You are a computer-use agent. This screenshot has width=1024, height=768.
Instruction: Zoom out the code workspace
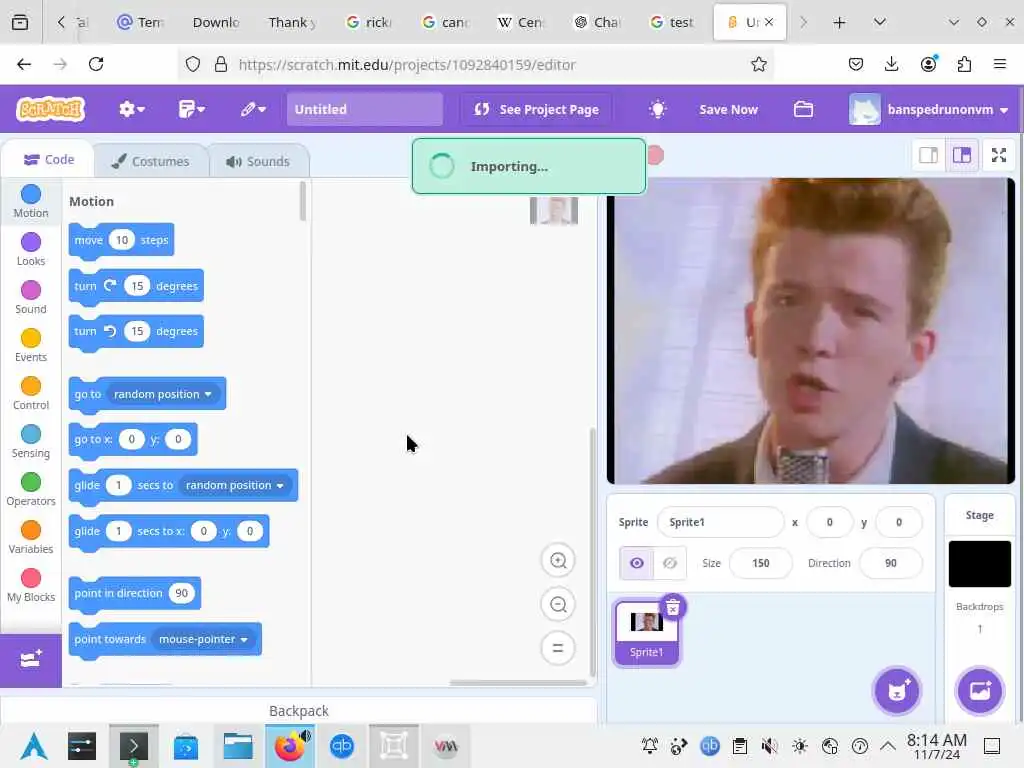pyautogui.click(x=558, y=604)
